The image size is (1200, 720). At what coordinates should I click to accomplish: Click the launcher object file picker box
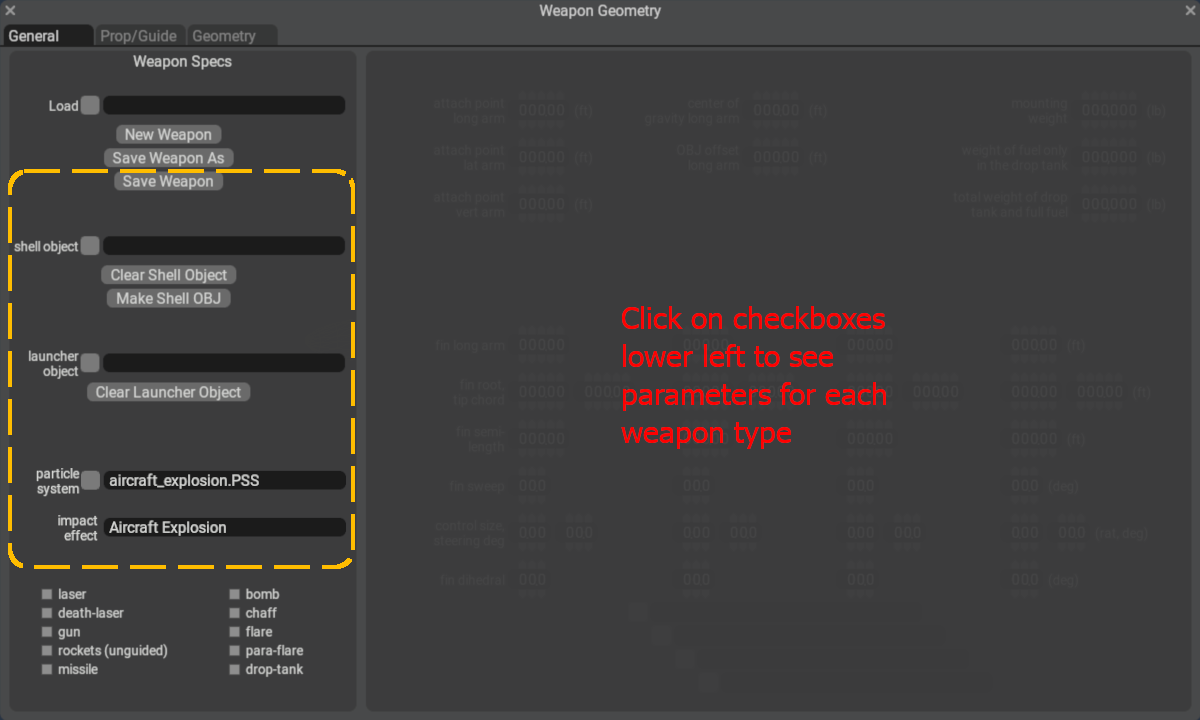pos(90,363)
